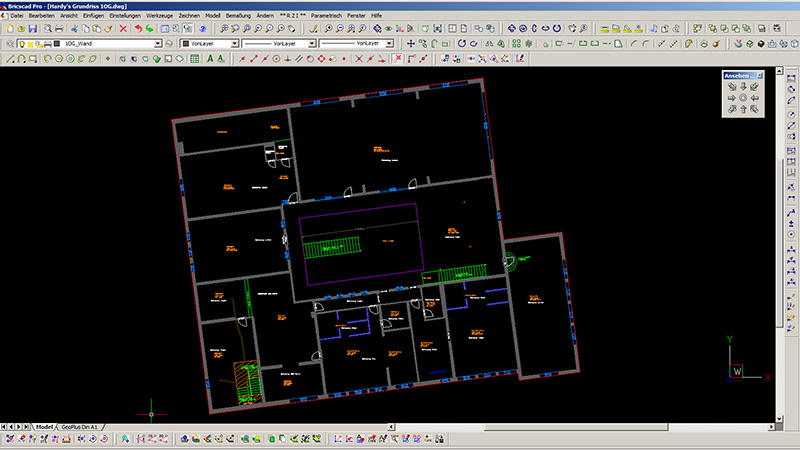Cut selection with the scissors icon
Viewport: 800px width, 450px height.
[74, 29]
